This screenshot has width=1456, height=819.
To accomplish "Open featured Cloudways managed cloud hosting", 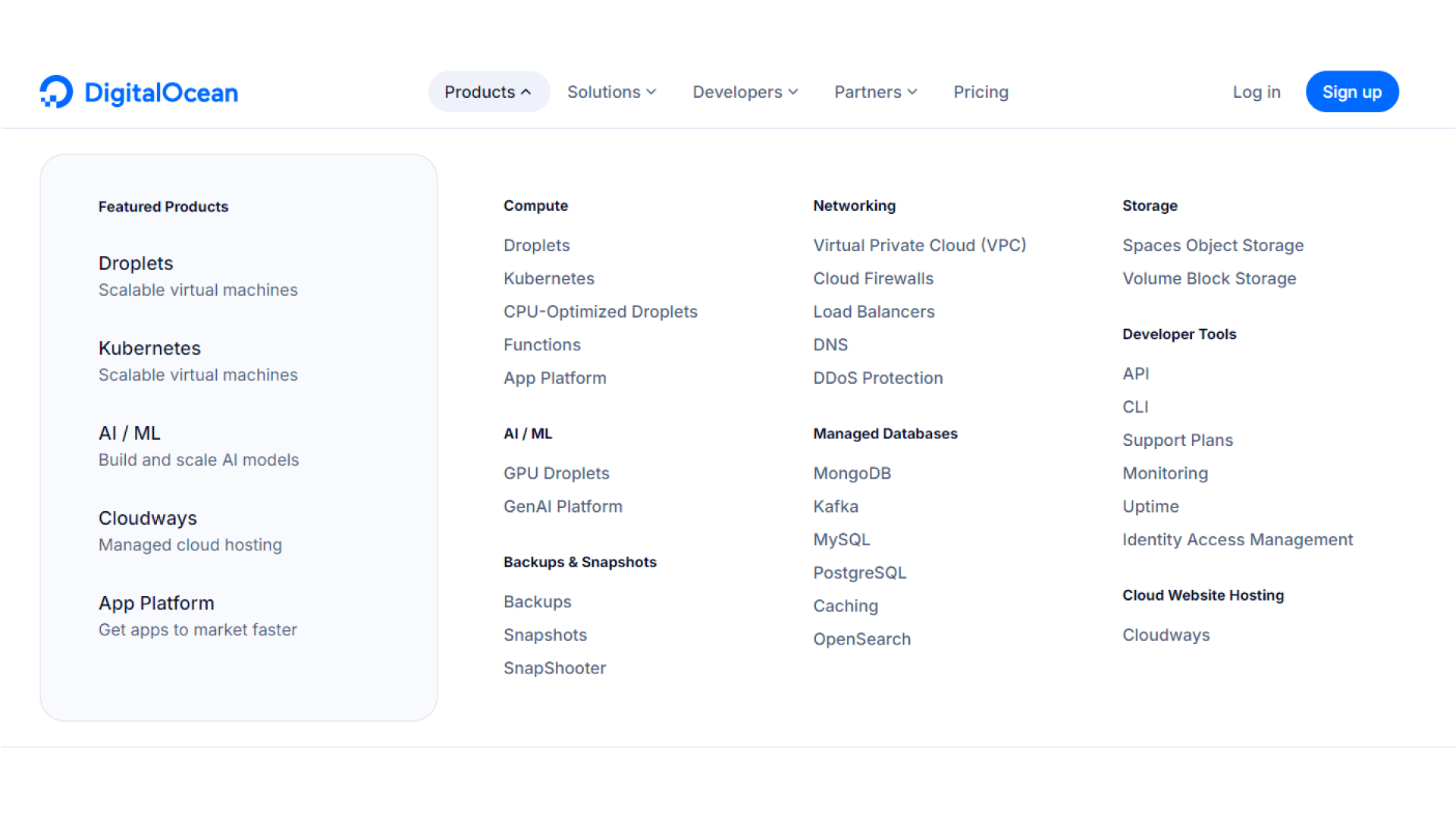I will tap(190, 531).
